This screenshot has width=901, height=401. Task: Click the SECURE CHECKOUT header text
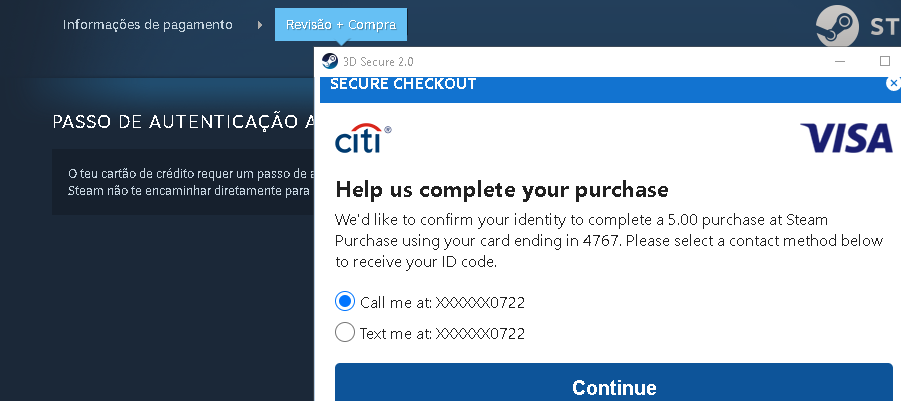click(x=403, y=84)
